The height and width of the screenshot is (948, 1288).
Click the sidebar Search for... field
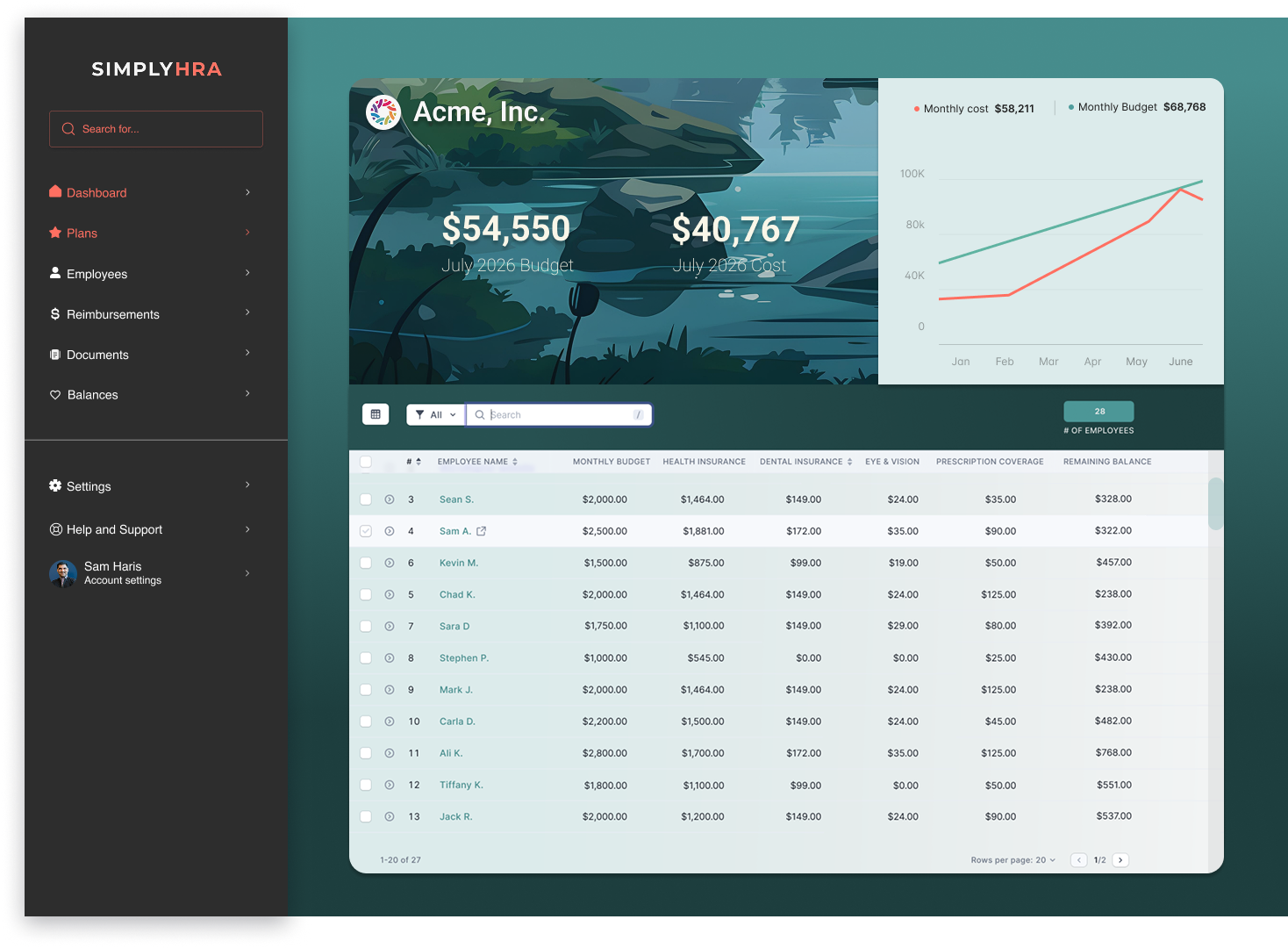point(156,129)
